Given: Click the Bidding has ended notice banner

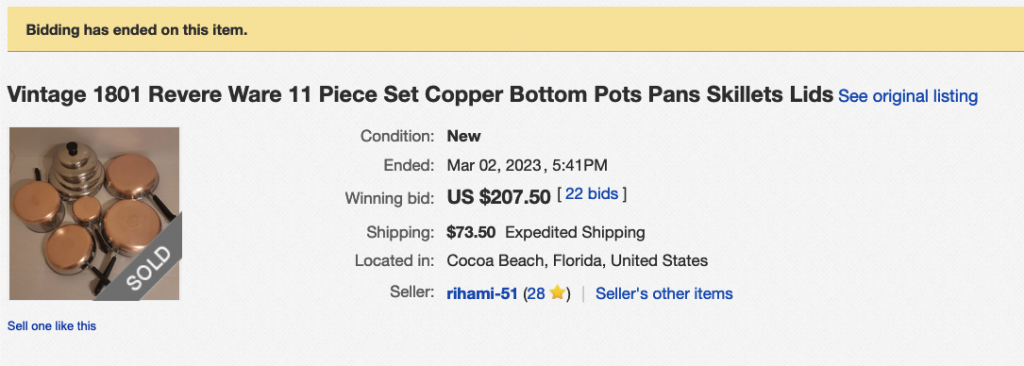Looking at the screenshot, I should (515, 30).
